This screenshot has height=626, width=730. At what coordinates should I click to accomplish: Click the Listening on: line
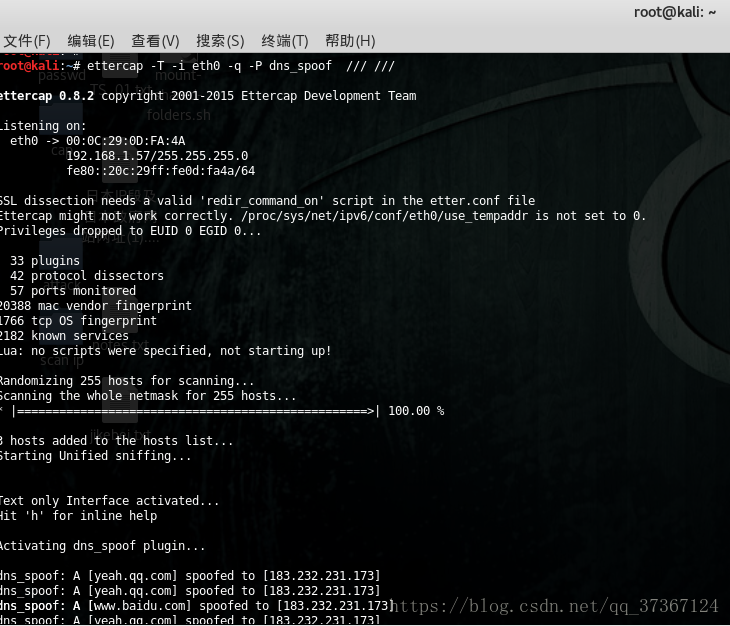[x=43, y=126]
